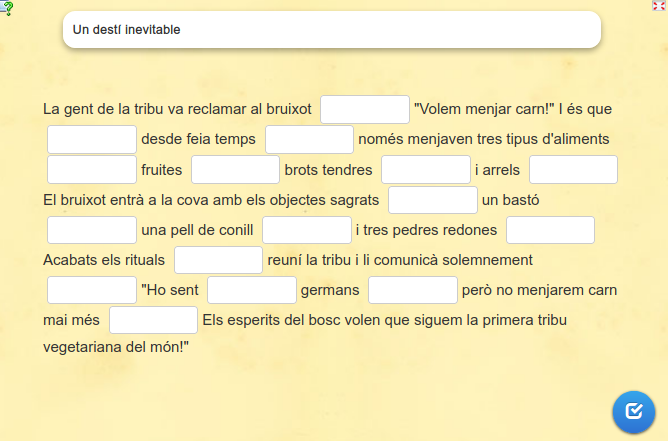Click the blank after "reclamar al bruixot"
This screenshot has height=441, width=668.
pyautogui.click(x=365, y=110)
